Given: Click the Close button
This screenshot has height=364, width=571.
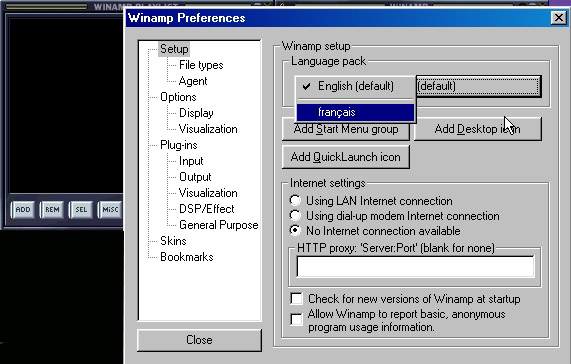Looking at the screenshot, I should coord(199,340).
